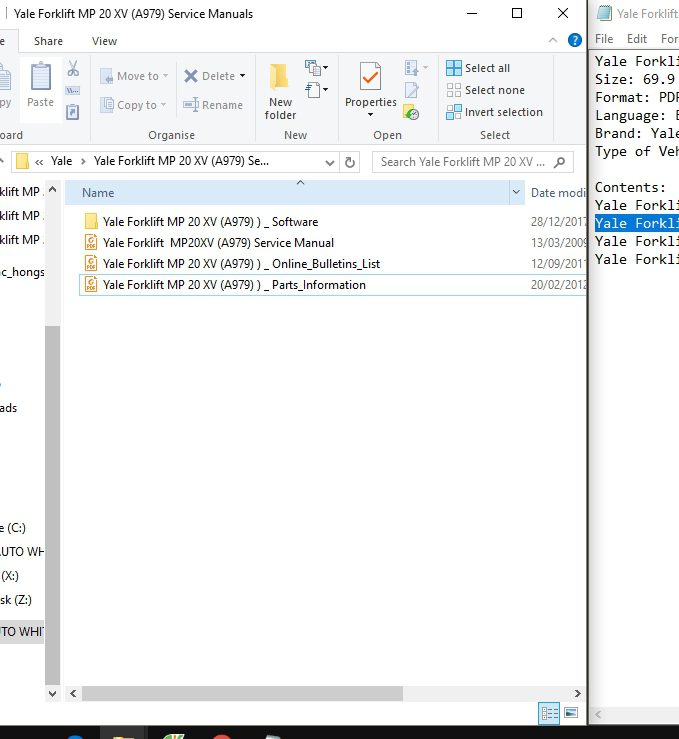Image resolution: width=679 pixels, height=739 pixels.
Task: Open the Easy access dropdown icon
Action: coord(316,90)
